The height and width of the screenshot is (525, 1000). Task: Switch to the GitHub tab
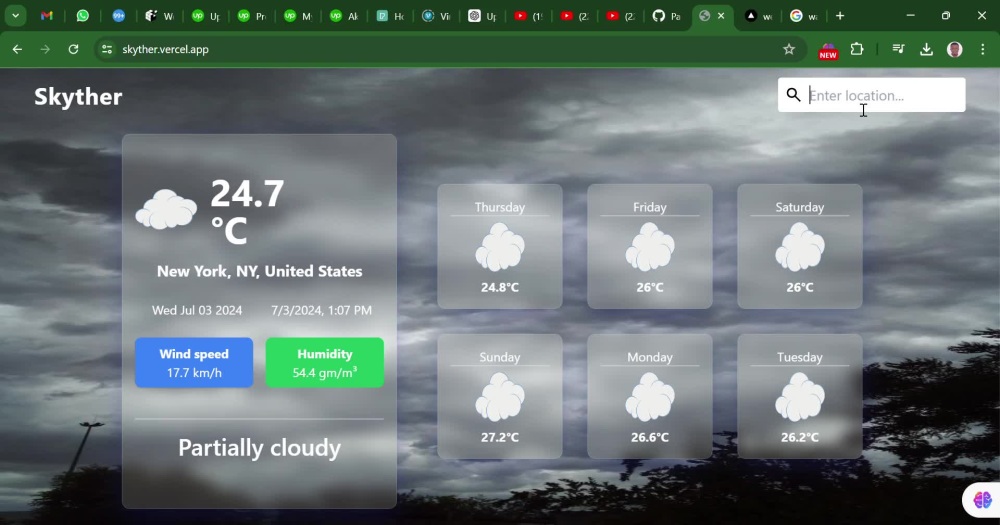666,16
